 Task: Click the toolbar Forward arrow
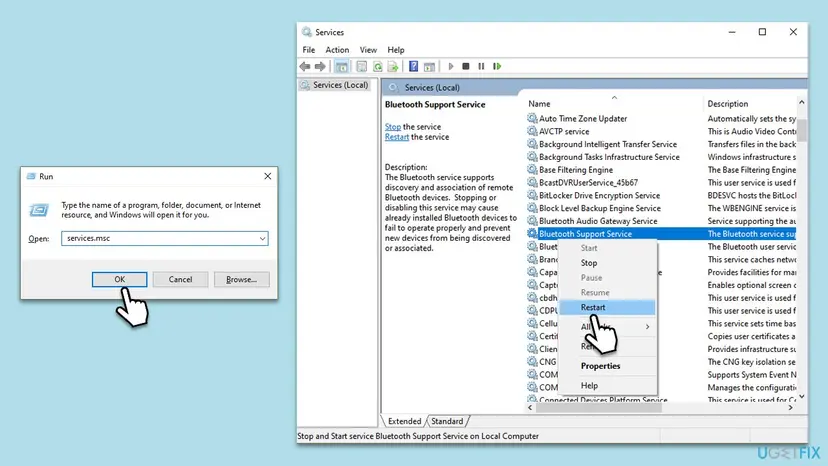pyautogui.click(x=320, y=67)
